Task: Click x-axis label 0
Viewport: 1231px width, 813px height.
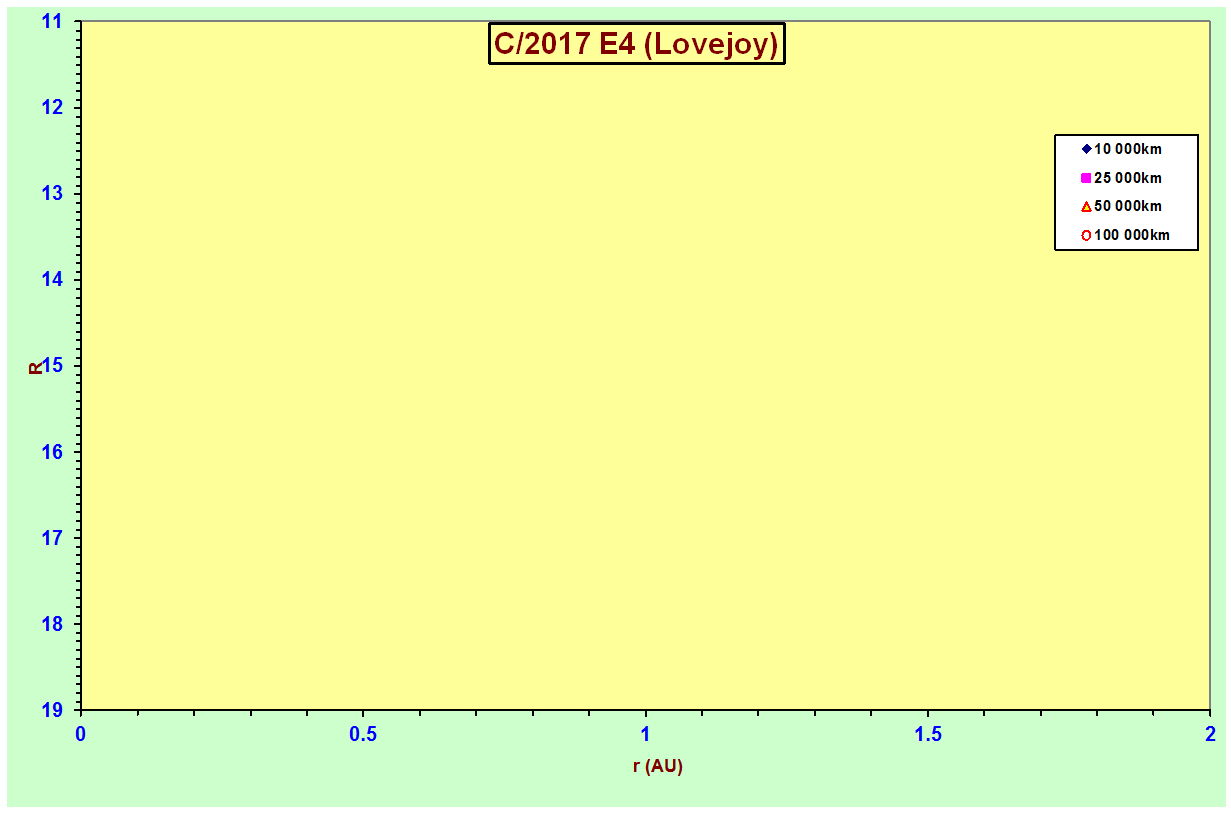Action: pos(81,734)
